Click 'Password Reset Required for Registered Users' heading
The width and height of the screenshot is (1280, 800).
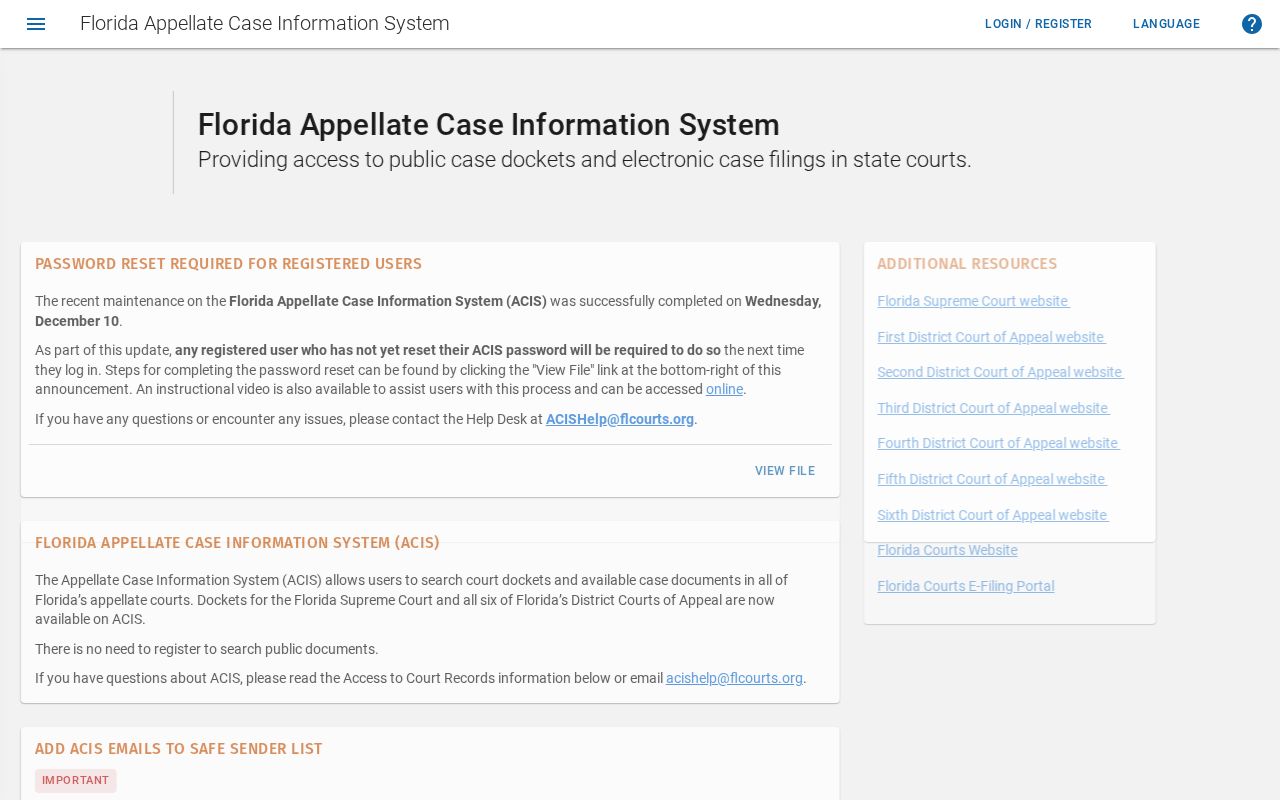point(228,264)
